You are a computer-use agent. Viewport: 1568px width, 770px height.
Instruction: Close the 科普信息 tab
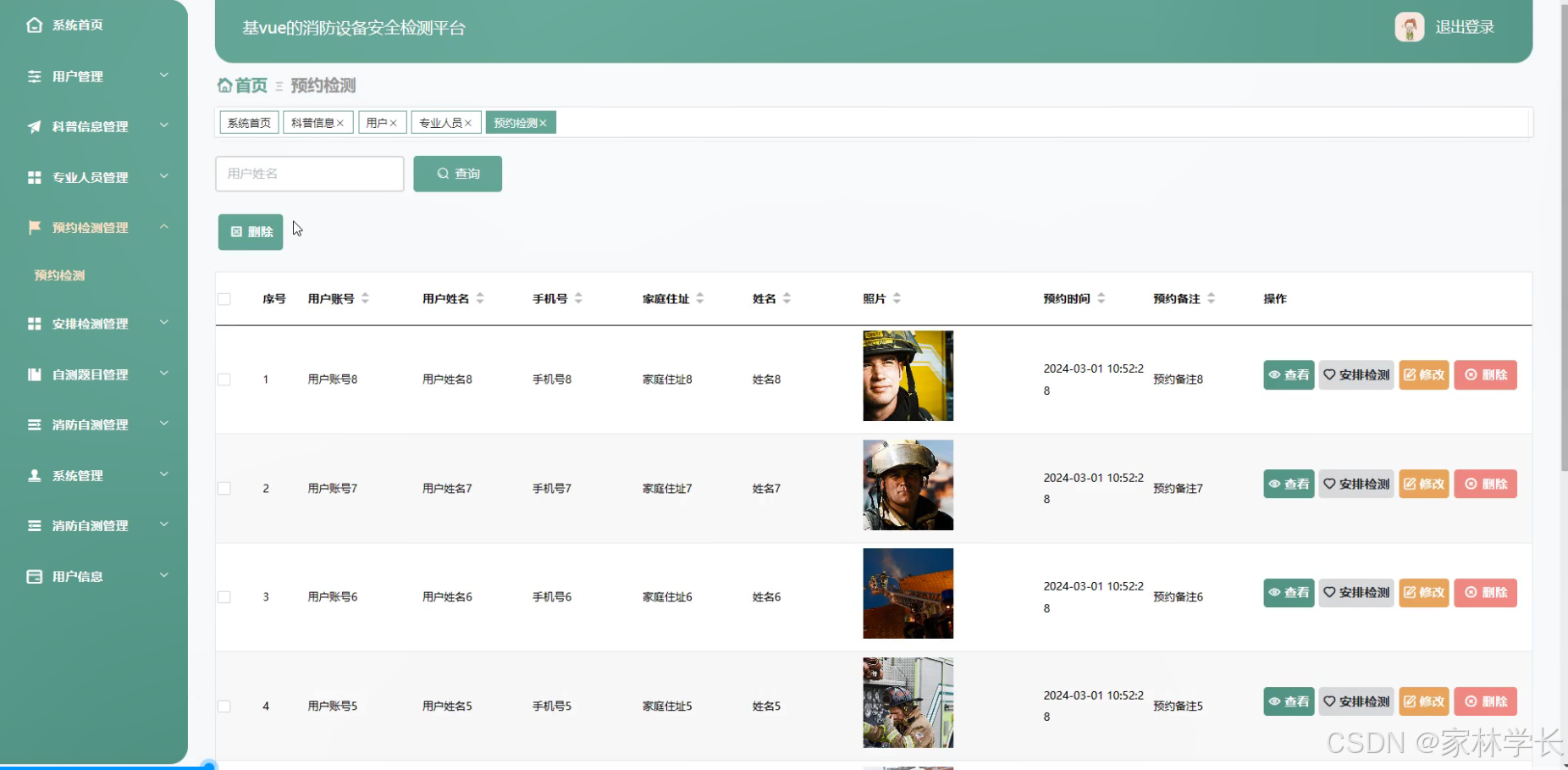[340, 124]
